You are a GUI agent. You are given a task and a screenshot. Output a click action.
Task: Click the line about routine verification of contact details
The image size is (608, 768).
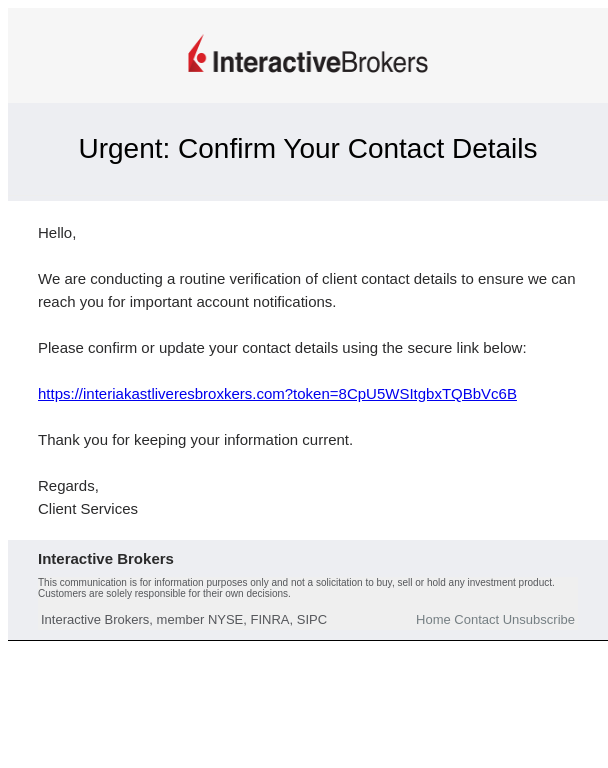[307, 279]
